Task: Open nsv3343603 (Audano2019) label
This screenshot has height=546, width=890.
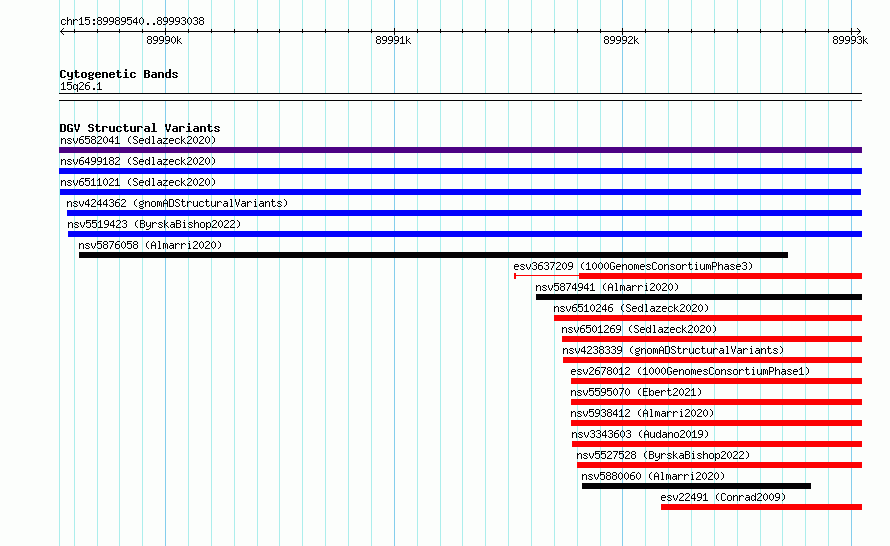Action: pos(640,434)
